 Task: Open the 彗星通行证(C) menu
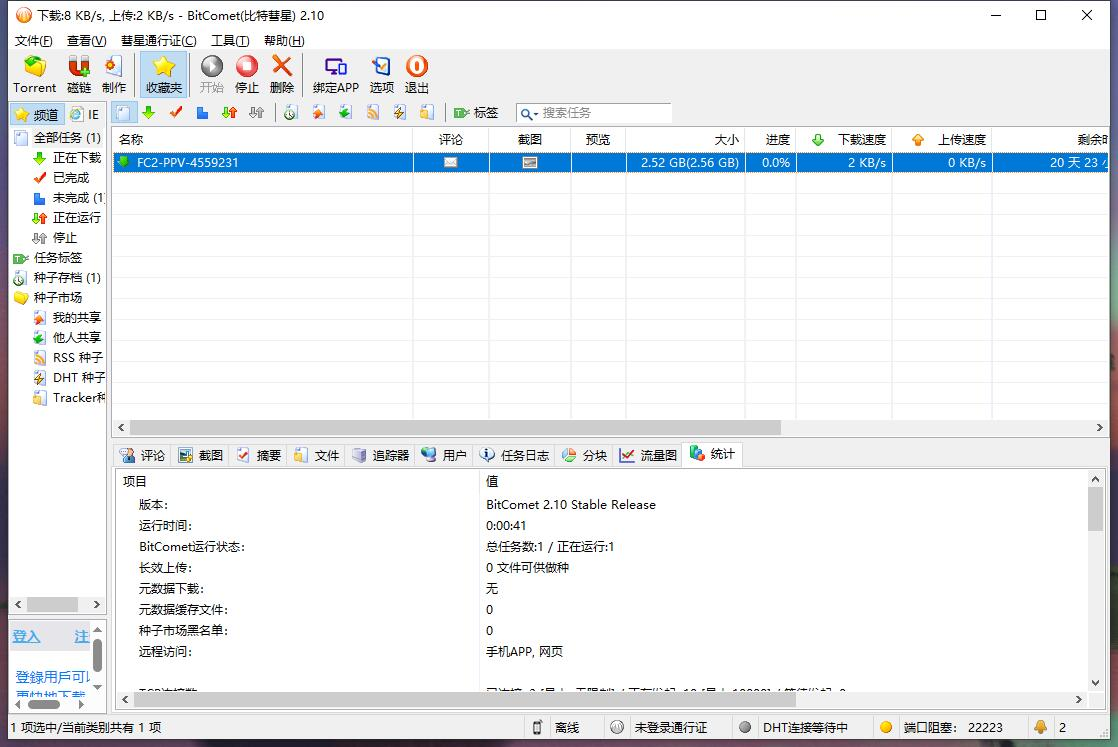point(158,41)
